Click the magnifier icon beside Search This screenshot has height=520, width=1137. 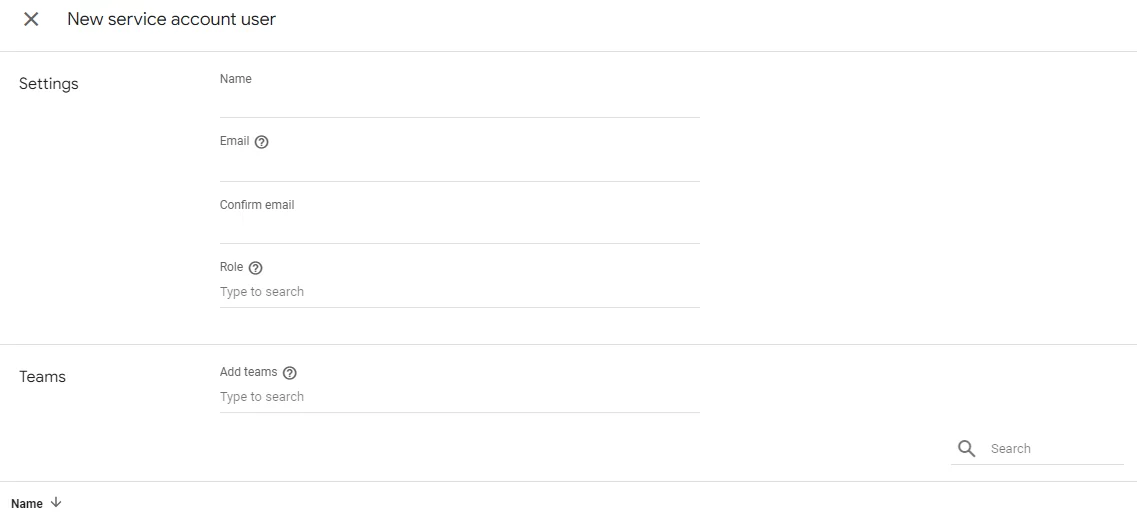point(967,448)
